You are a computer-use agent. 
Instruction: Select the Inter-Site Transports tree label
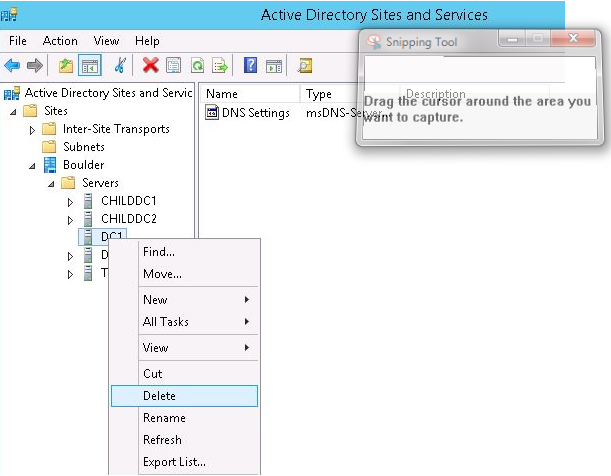pos(116,129)
